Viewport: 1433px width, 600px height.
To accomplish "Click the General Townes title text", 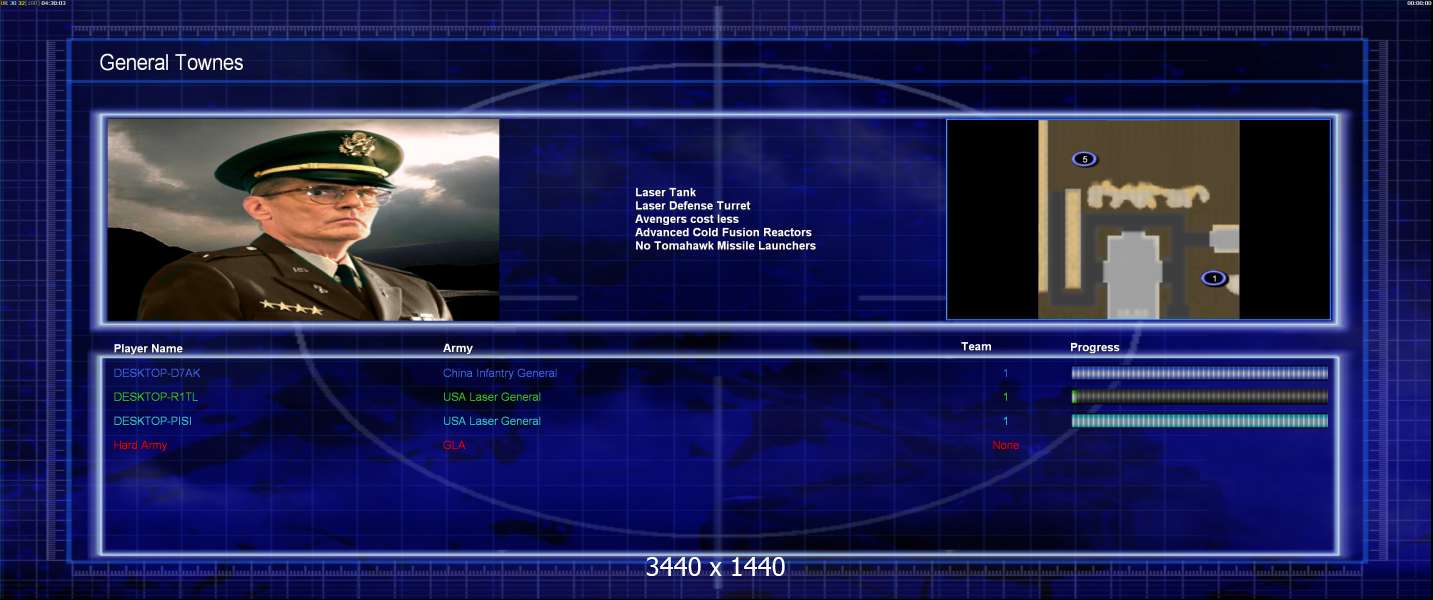I will click(x=171, y=63).
